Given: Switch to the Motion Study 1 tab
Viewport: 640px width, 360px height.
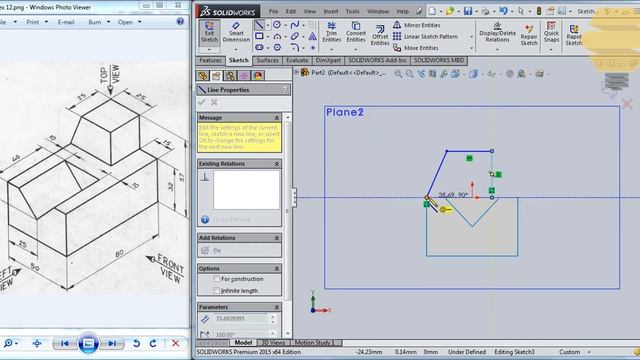Looking at the screenshot, I should (x=313, y=343).
